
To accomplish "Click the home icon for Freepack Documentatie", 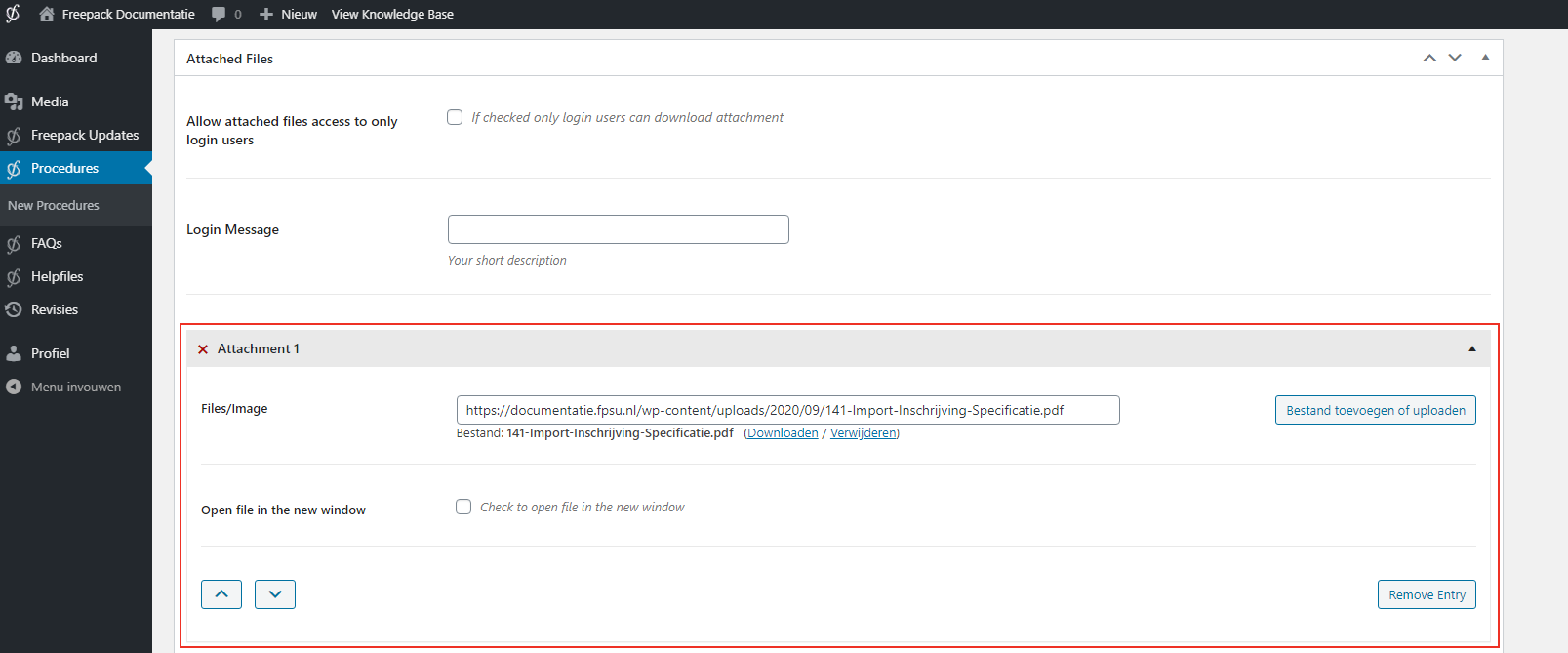I will (46, 14).
